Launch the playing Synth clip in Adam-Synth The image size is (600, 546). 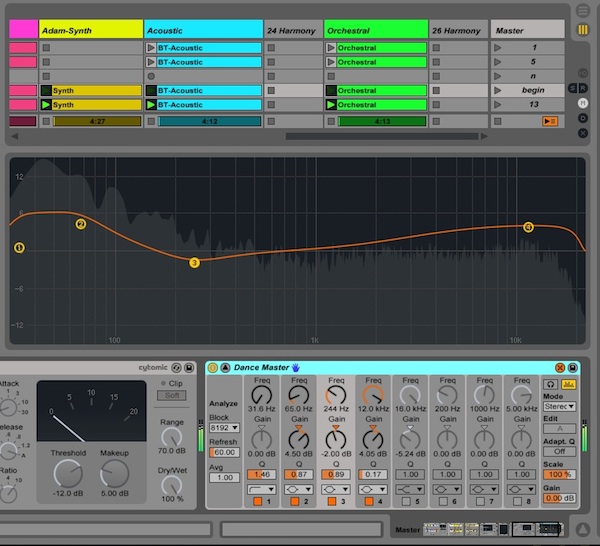(46, 105)
